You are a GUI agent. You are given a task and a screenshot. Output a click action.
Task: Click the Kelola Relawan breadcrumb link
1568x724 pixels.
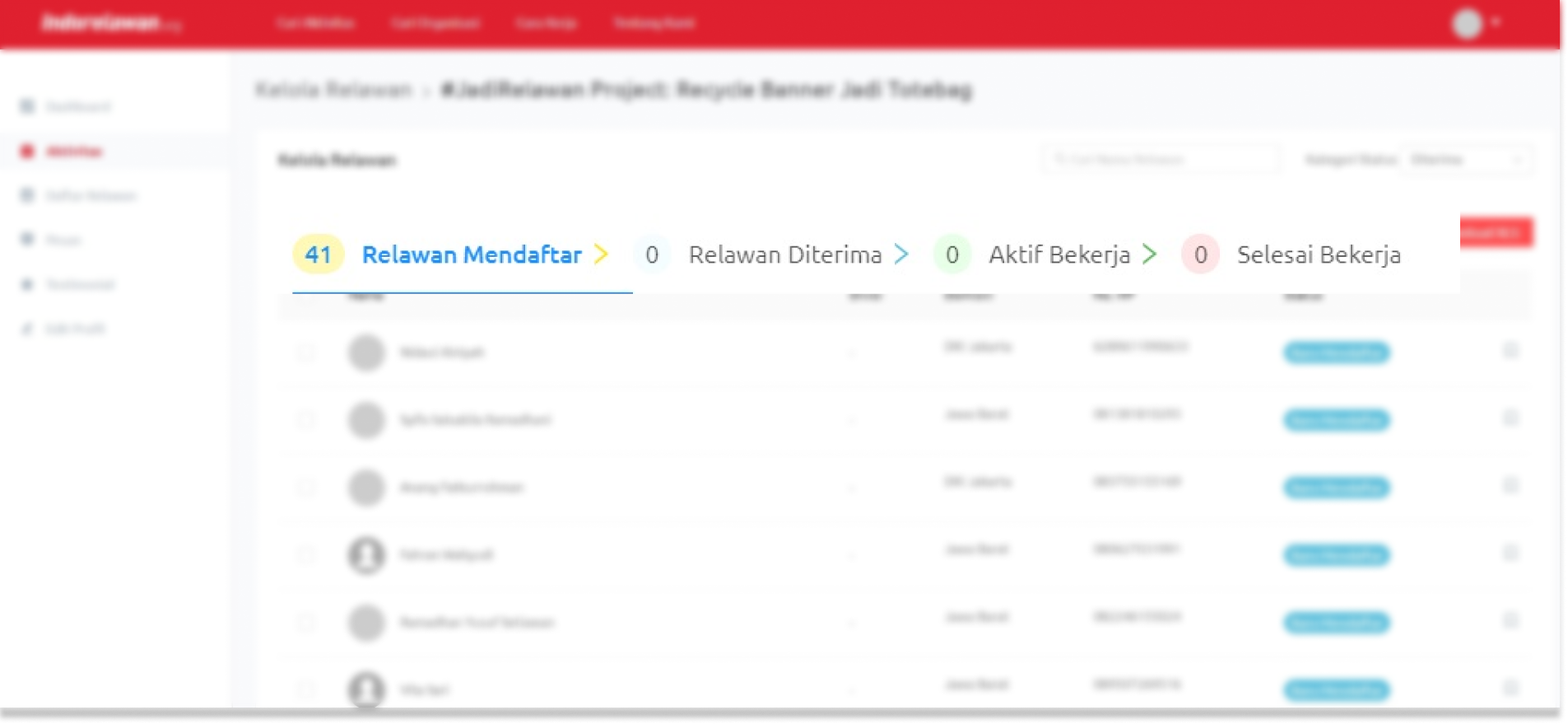(x=333, y=90)
